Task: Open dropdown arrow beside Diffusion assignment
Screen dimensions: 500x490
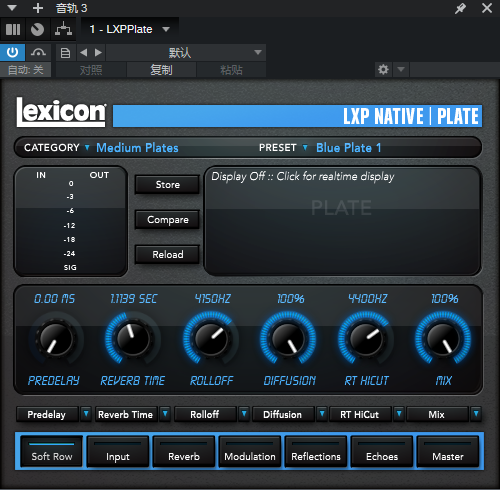Action: (322, 414)
